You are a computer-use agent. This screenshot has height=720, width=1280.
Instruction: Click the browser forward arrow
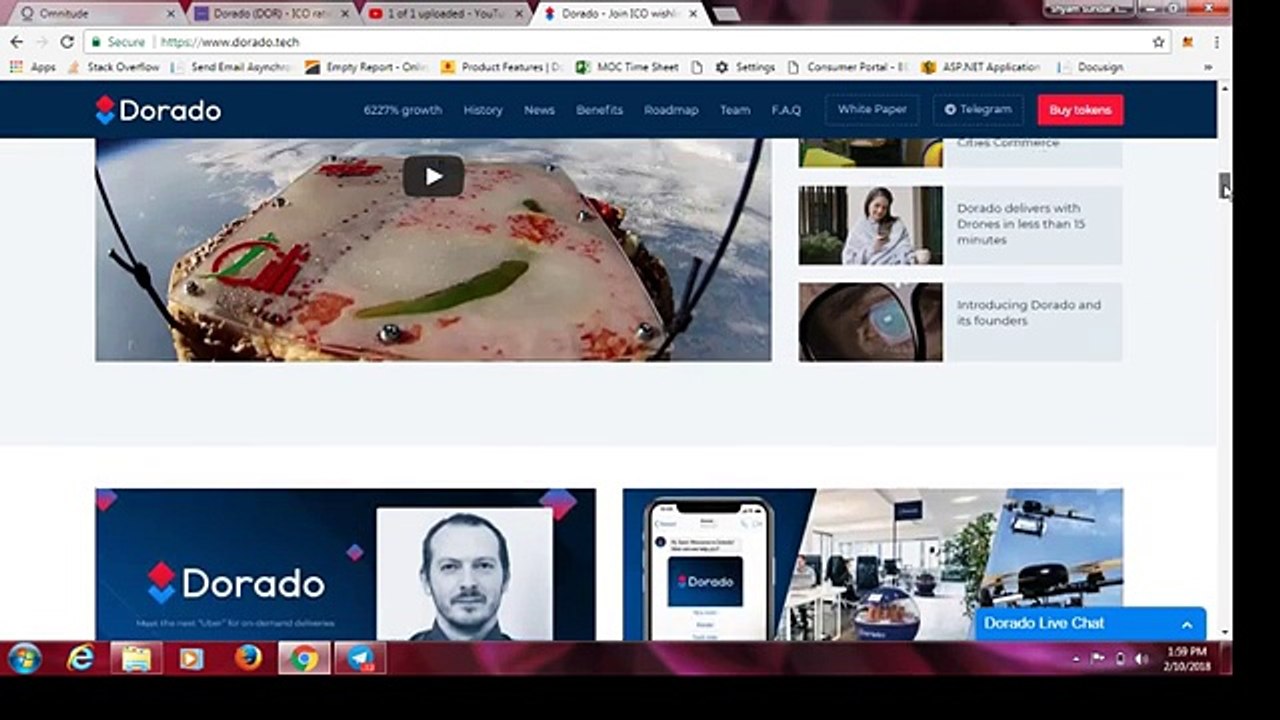42,42
